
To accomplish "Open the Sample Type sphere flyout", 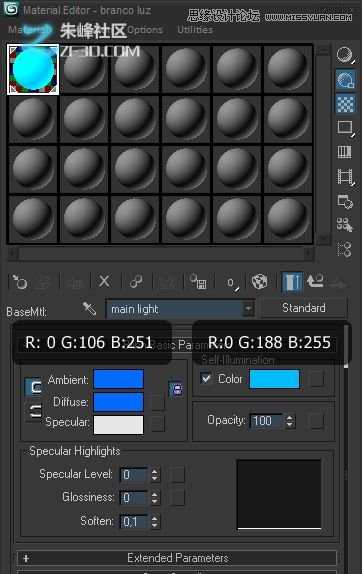I will point(345,56).
